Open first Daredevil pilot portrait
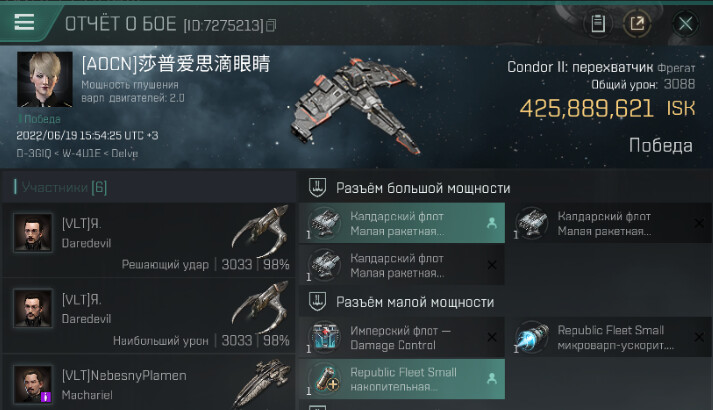713x410 pixels. coord(32,232)
